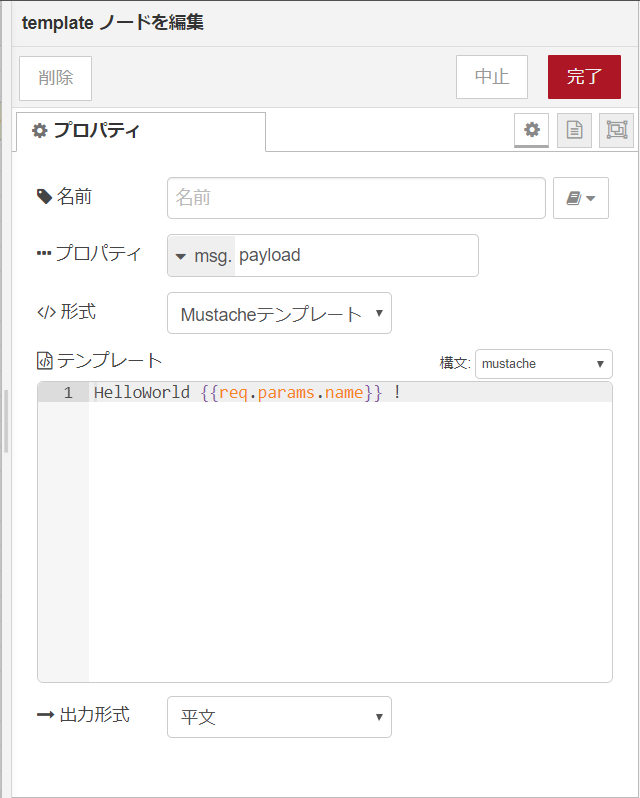Click the file-code icon beside テンプレート
The image size is (640, 798).
pyautogui.click(x=45, y=360)
